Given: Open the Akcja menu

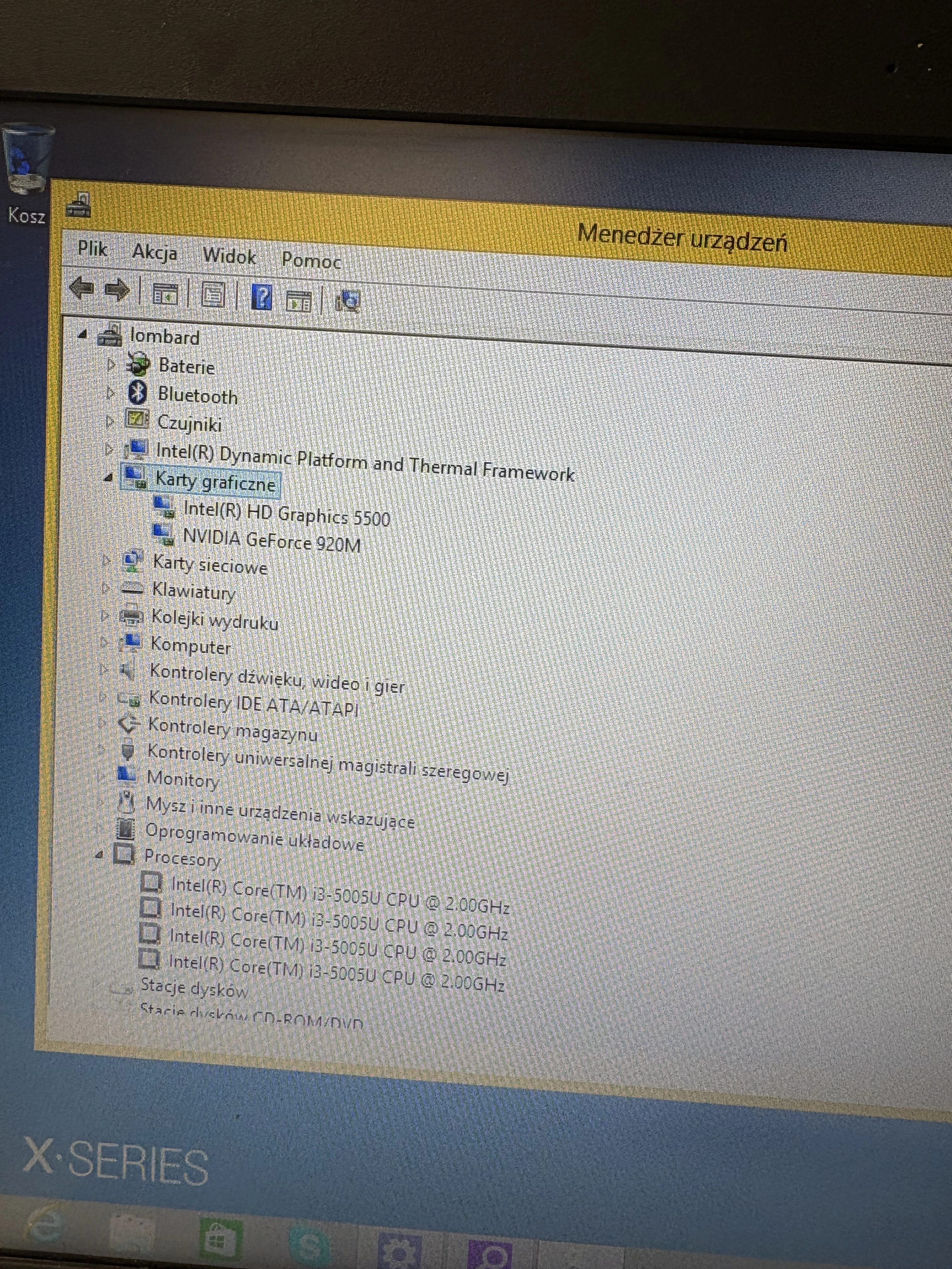Looking at the screenshot, I should 155,253.
